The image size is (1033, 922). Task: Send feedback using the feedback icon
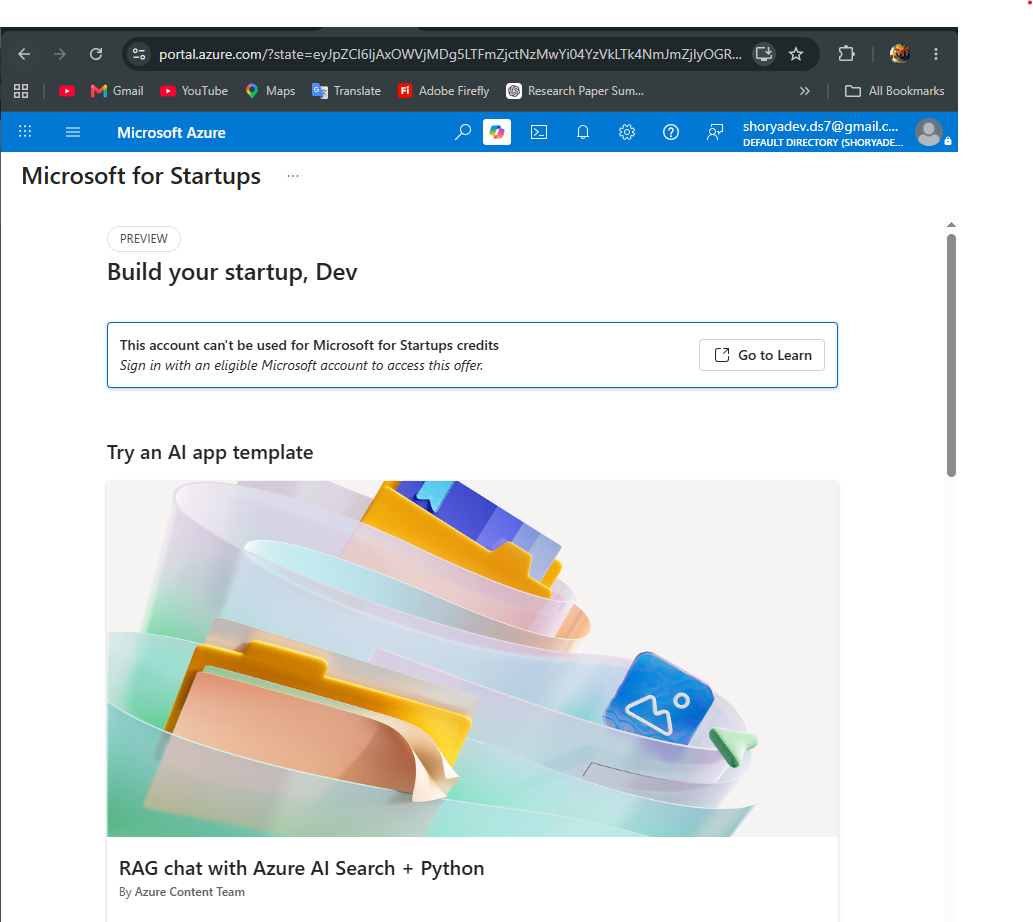pyautogui.click(x=715, y=132)
